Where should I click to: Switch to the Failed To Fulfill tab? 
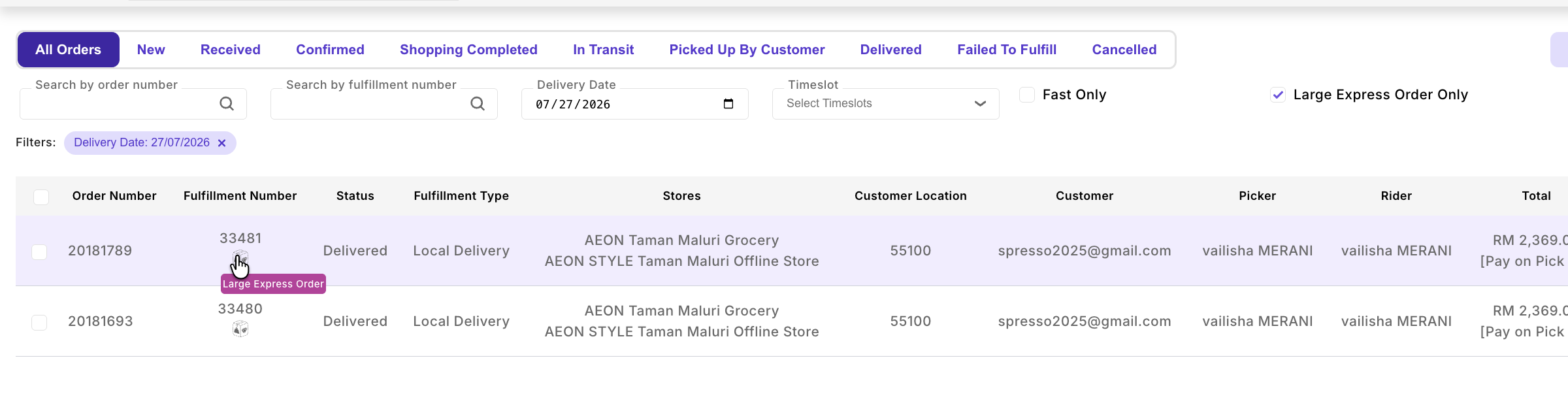click(x=1007, y=50)
